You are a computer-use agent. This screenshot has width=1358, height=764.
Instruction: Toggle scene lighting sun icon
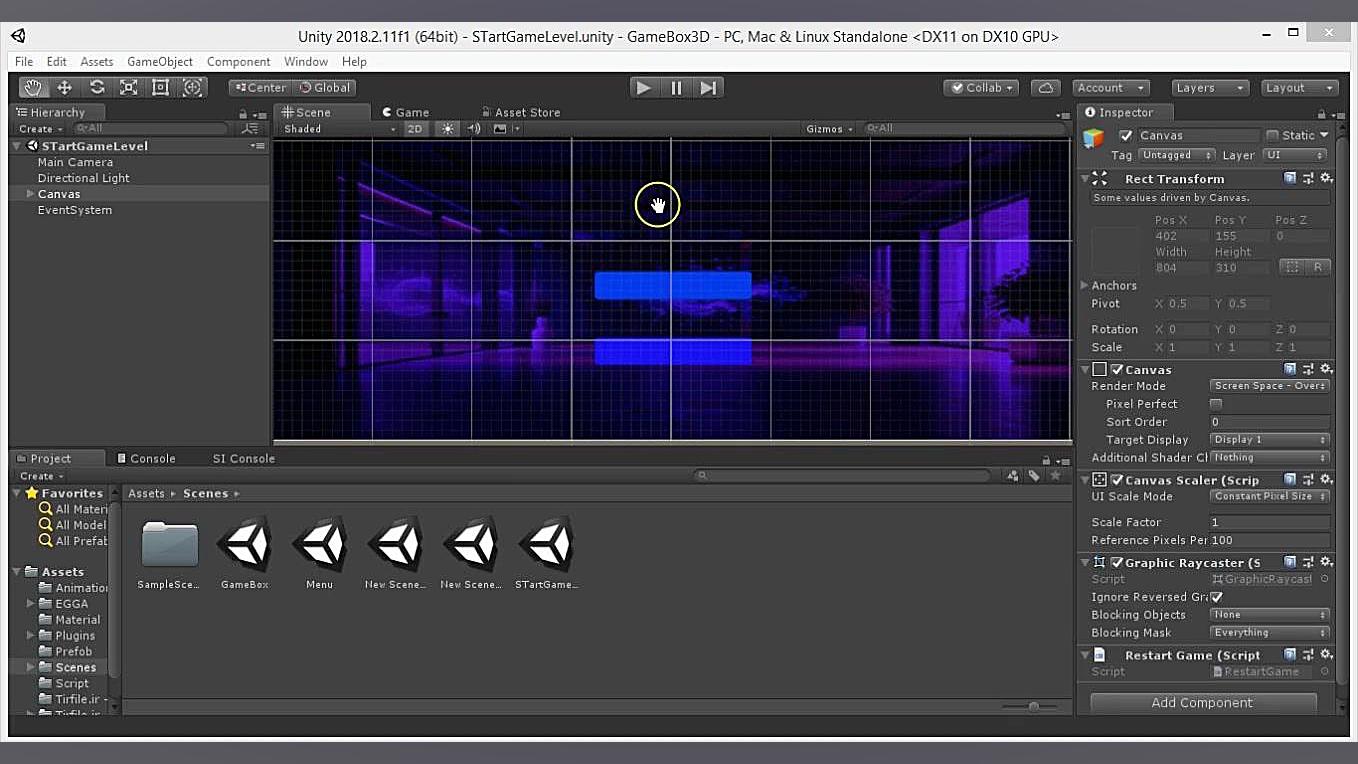(x=447, y=129)
